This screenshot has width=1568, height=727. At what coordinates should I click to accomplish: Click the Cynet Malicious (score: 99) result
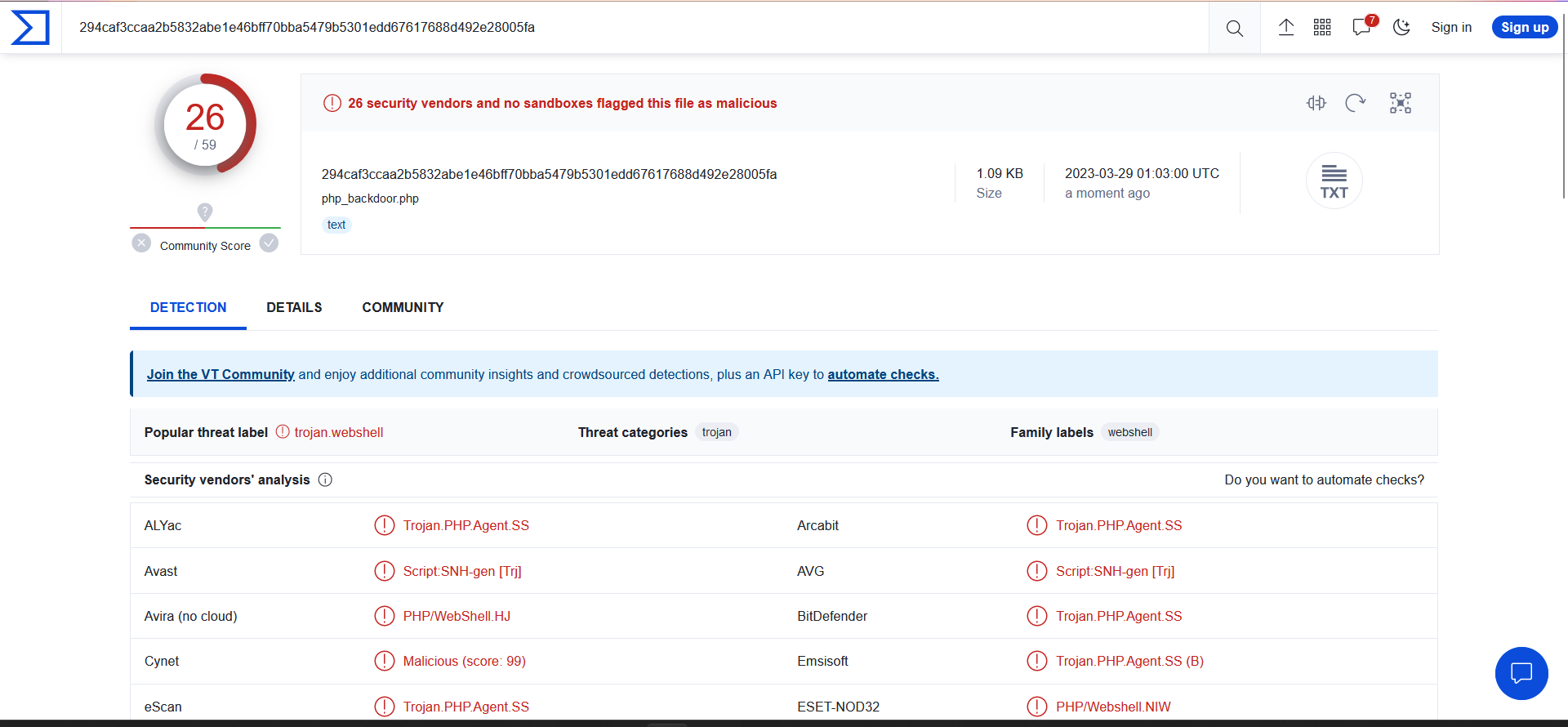coord(464,662)
